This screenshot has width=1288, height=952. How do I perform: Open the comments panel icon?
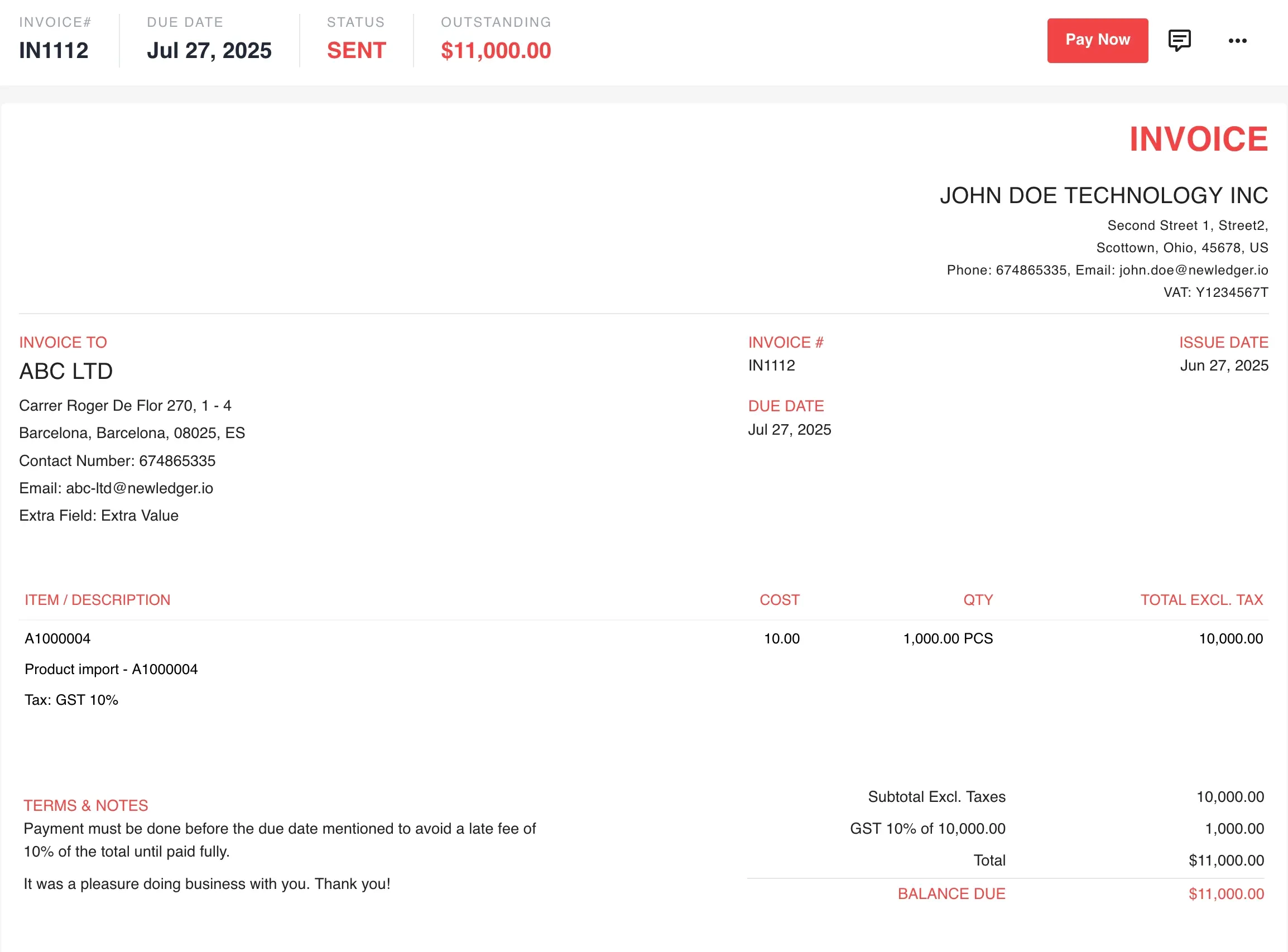(x=1179, y=40)
